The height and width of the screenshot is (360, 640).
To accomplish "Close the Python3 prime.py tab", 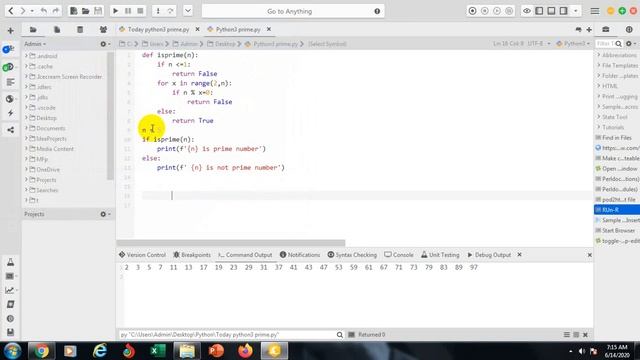I will coord(269,29).
